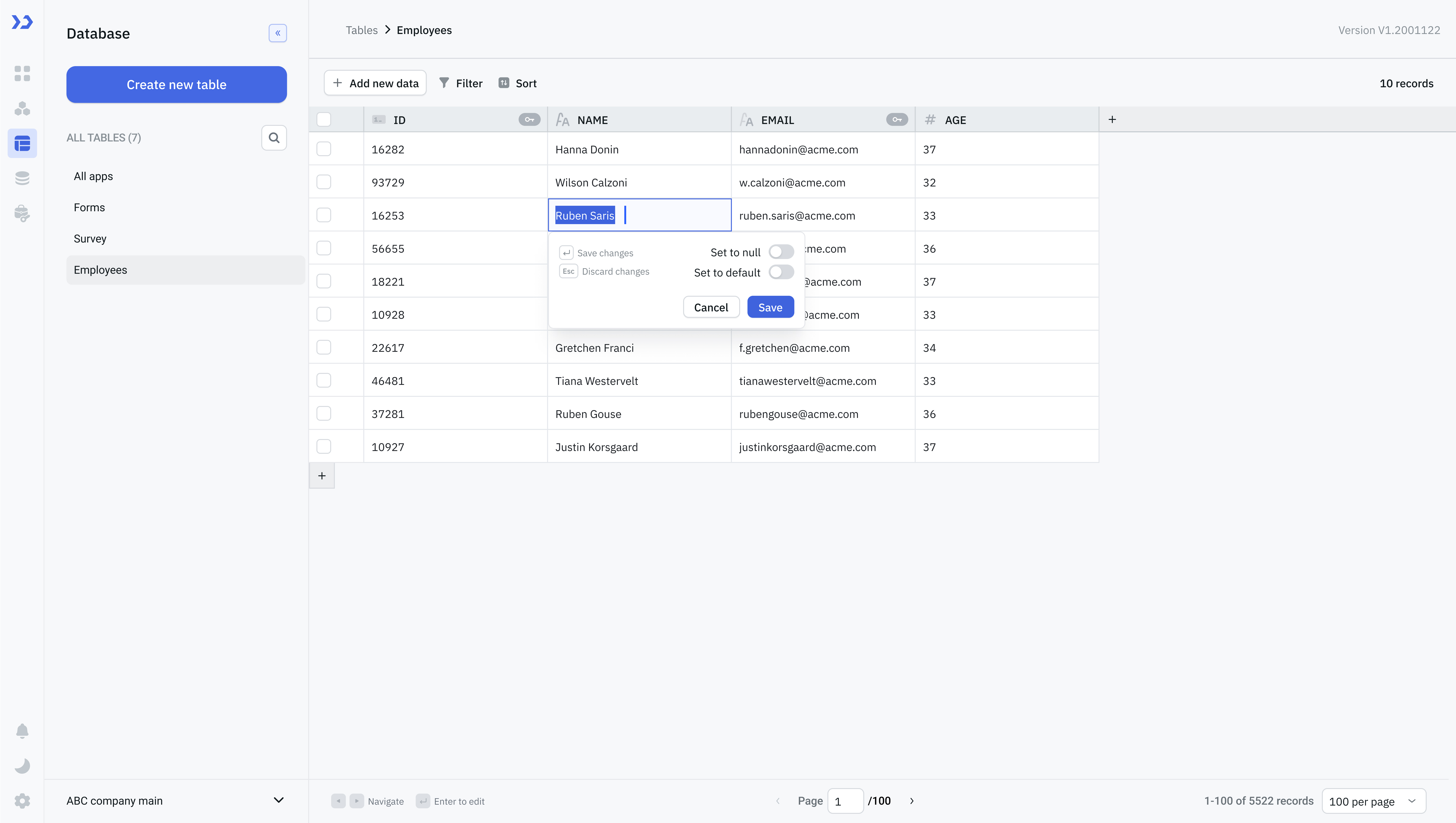Select the row checkbox for Hanna Donin
Viewport: 1456px width, 823px height.
pyautogui.click(x=324, y=149)
